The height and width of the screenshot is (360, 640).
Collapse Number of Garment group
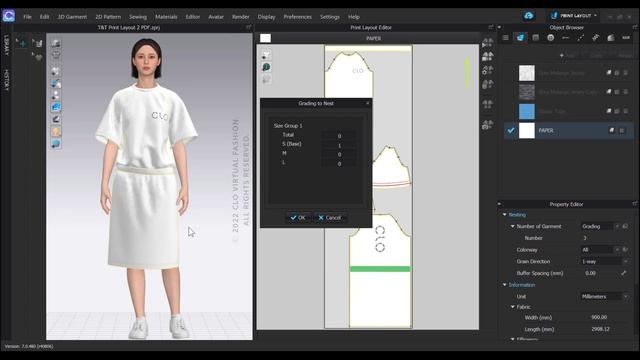513,226
